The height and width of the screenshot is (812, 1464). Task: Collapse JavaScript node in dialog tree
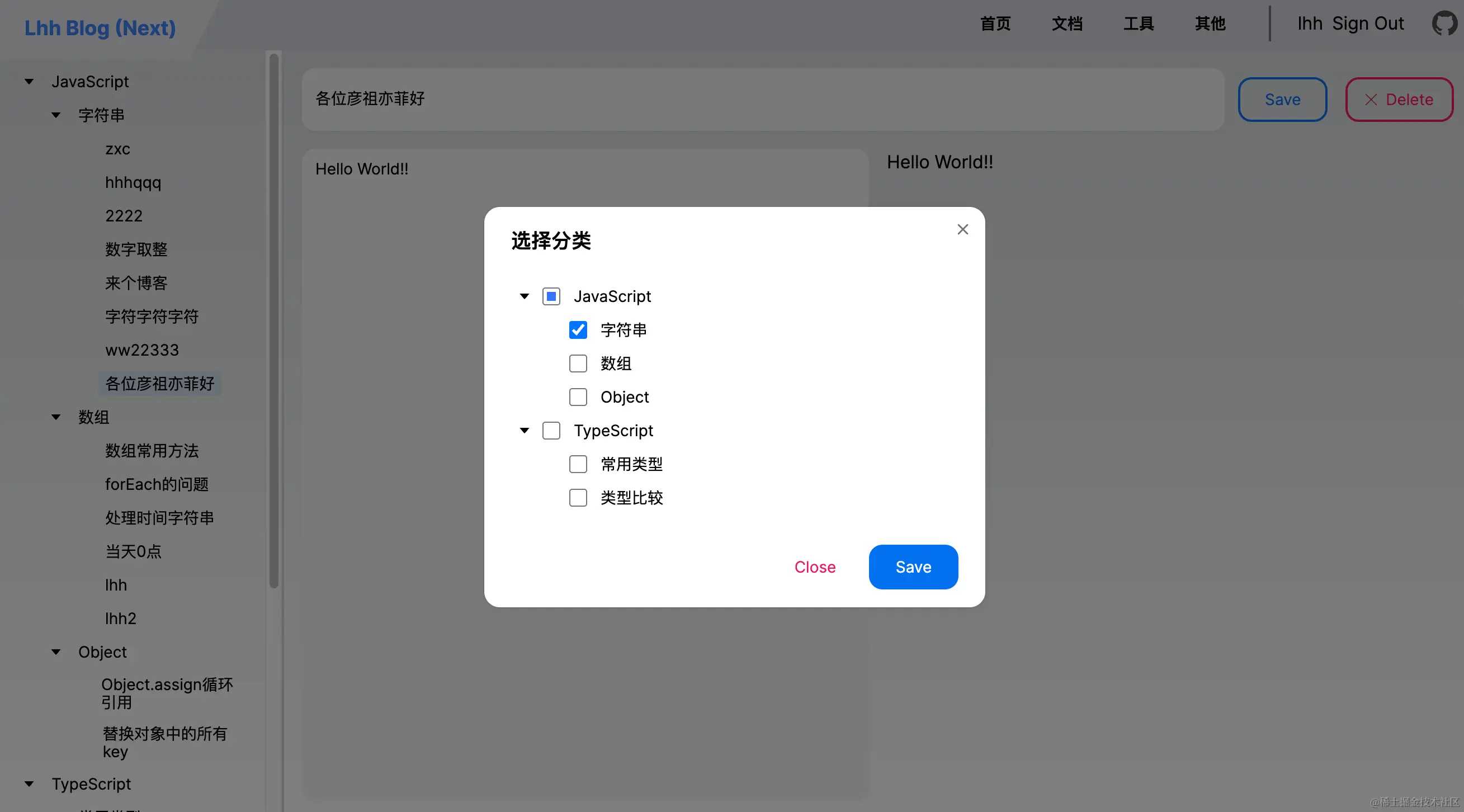pos(524,296)
